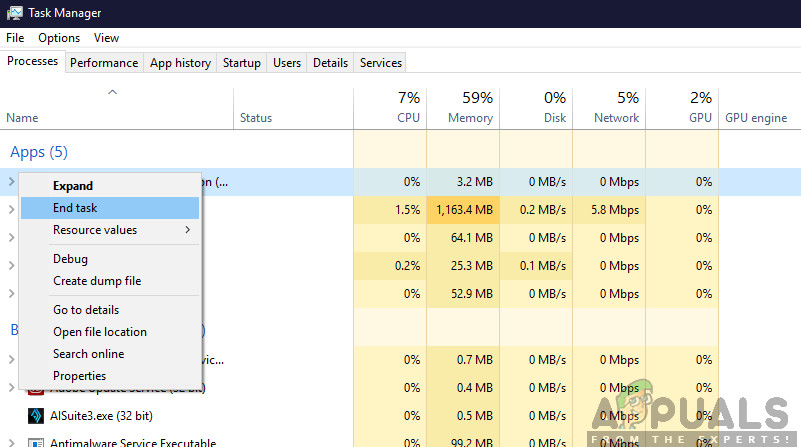Select the AISuite3.exe process icon

[35, 416]
